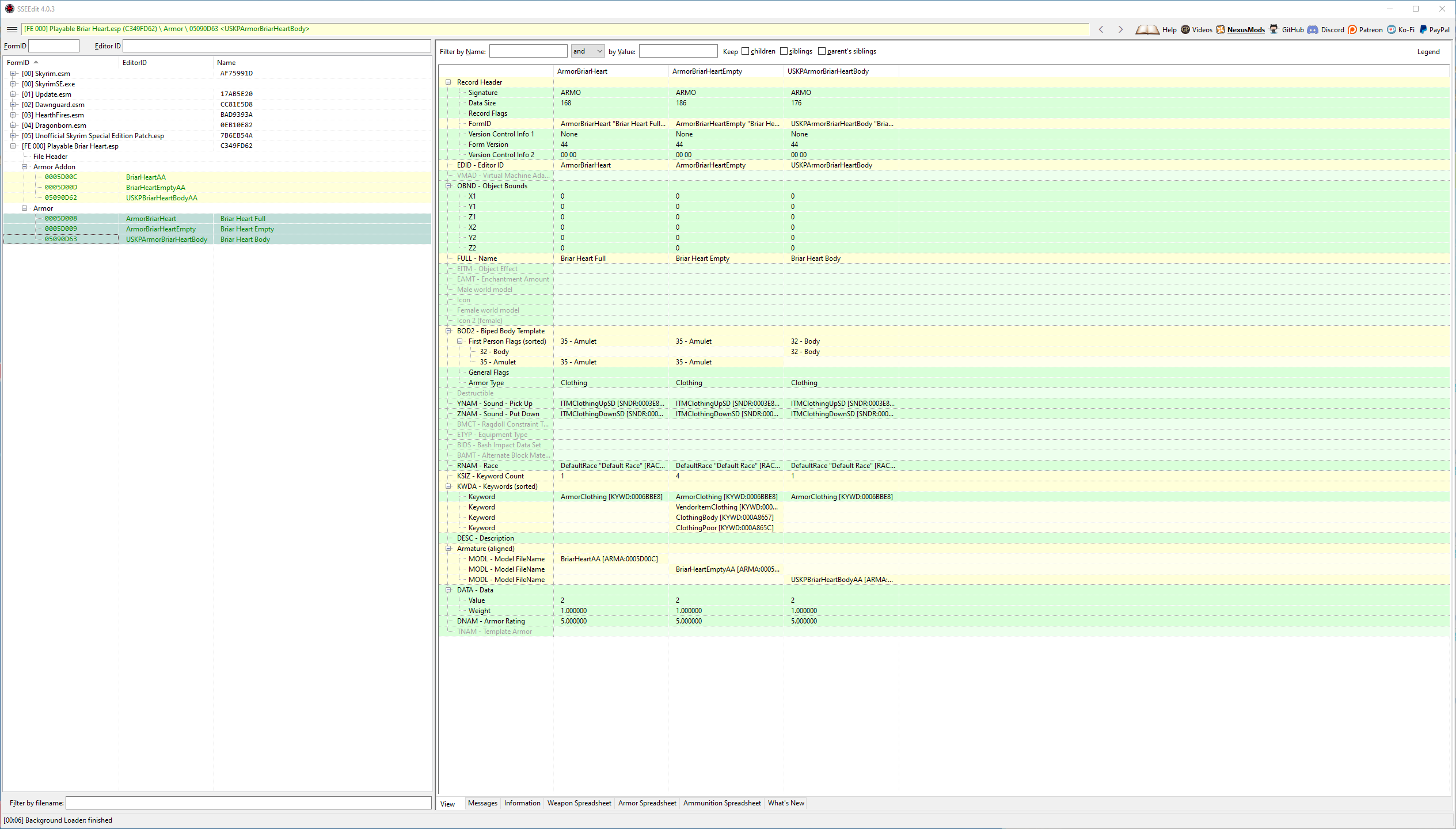Switch to the Messages tab
The image size is (1456, 829).
point(482,803)
